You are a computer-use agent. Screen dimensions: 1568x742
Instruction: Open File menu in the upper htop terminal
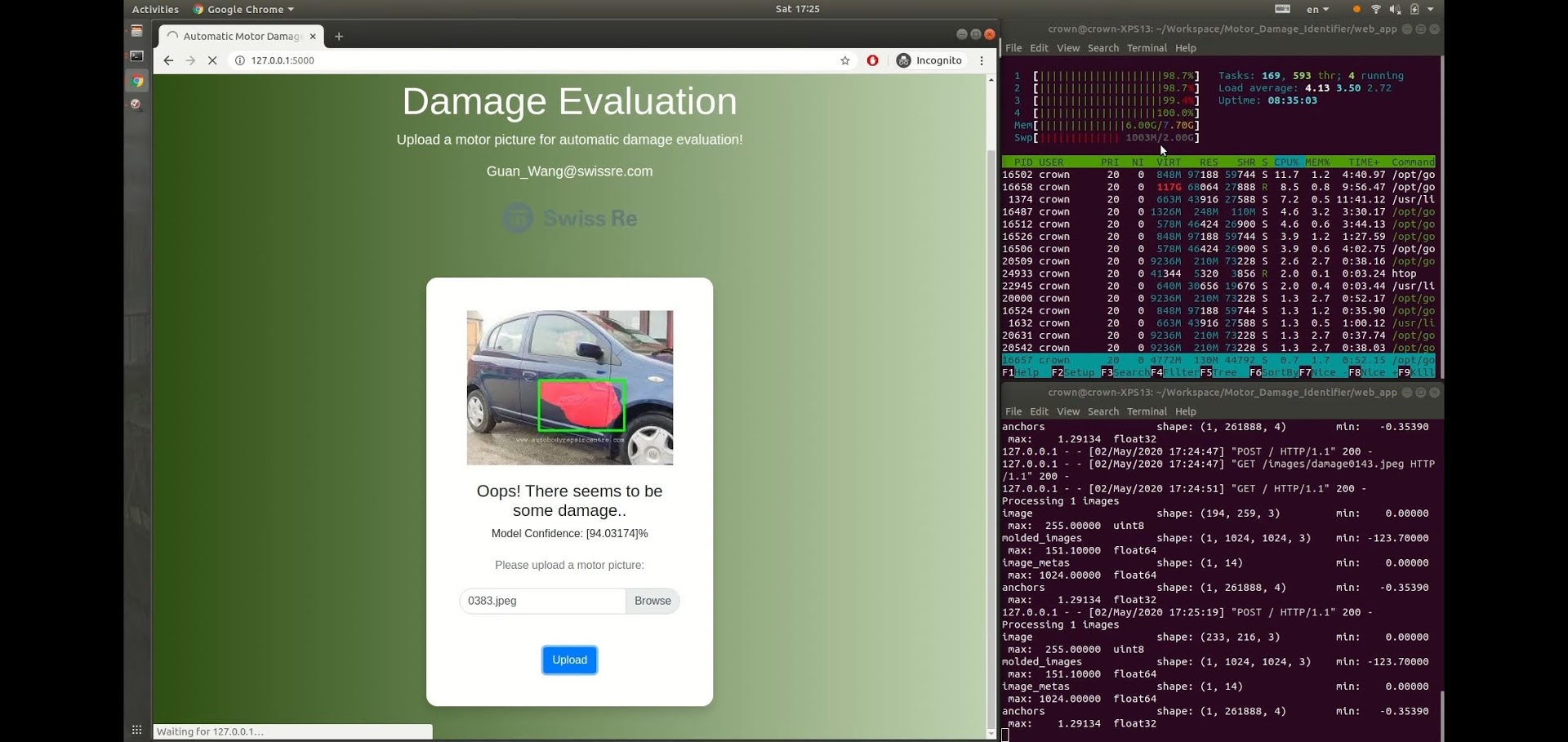(x=1013, y=48)
